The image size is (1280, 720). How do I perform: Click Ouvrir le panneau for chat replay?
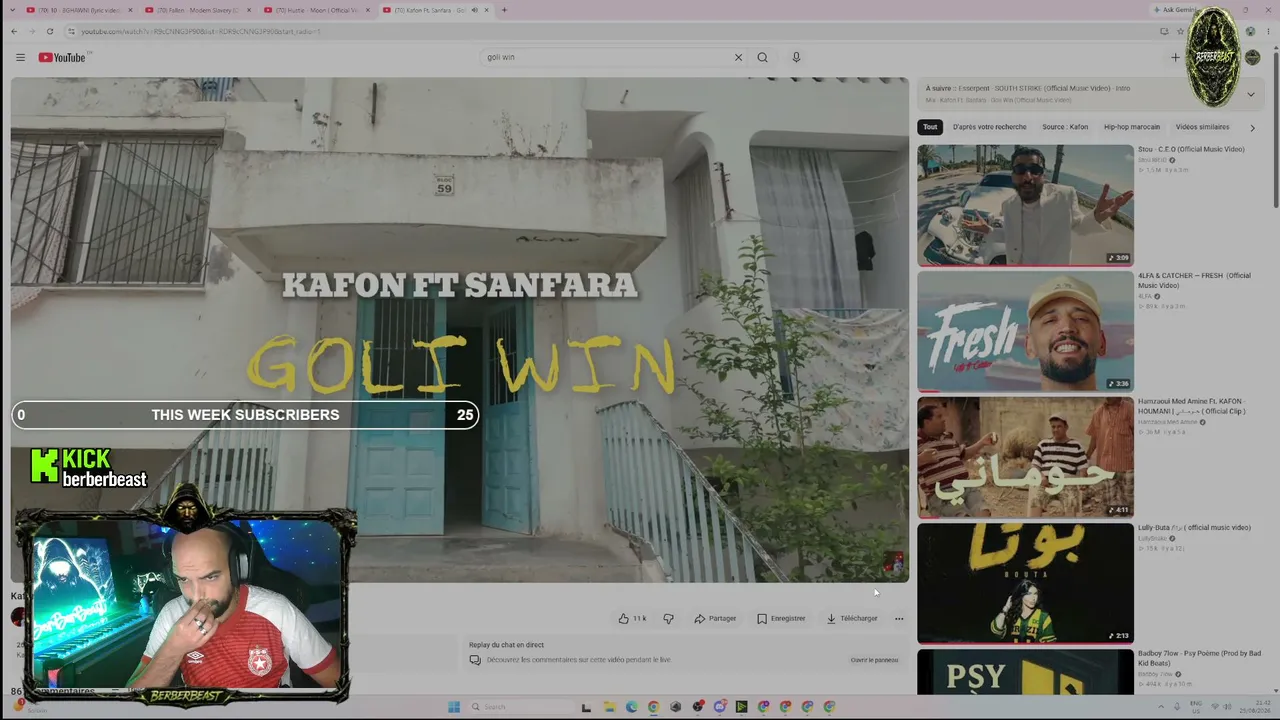click(x=874, y=660)
